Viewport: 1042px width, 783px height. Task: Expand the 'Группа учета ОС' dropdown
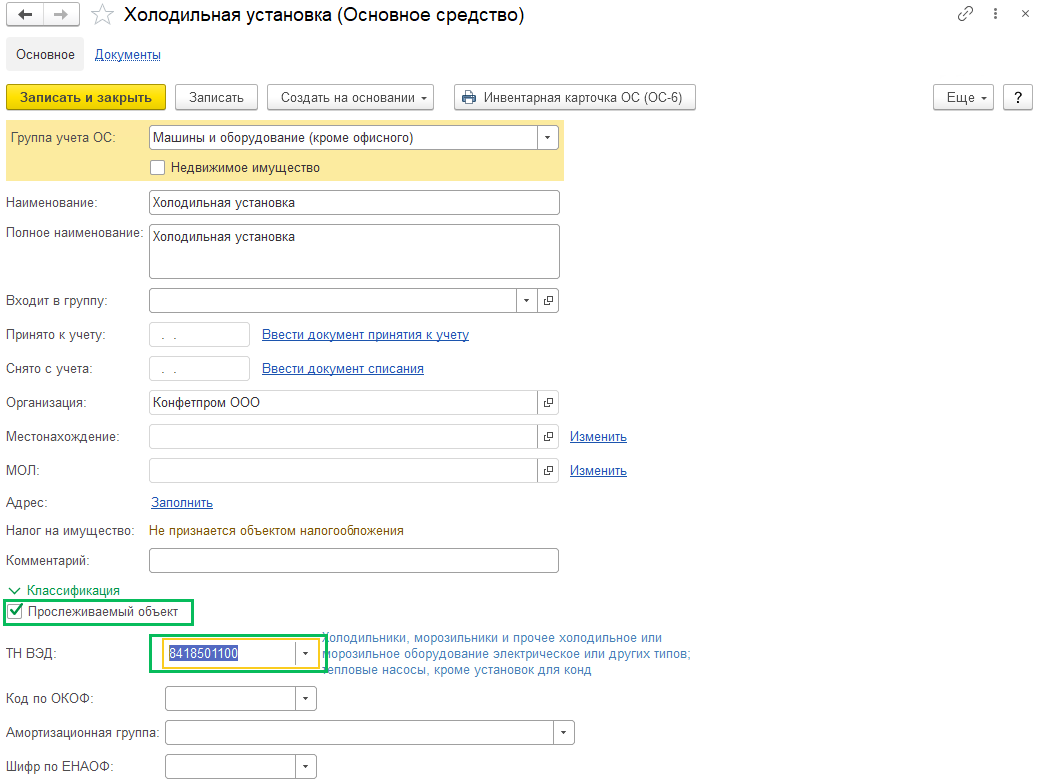pyautogui.click(x=548, y=138)
